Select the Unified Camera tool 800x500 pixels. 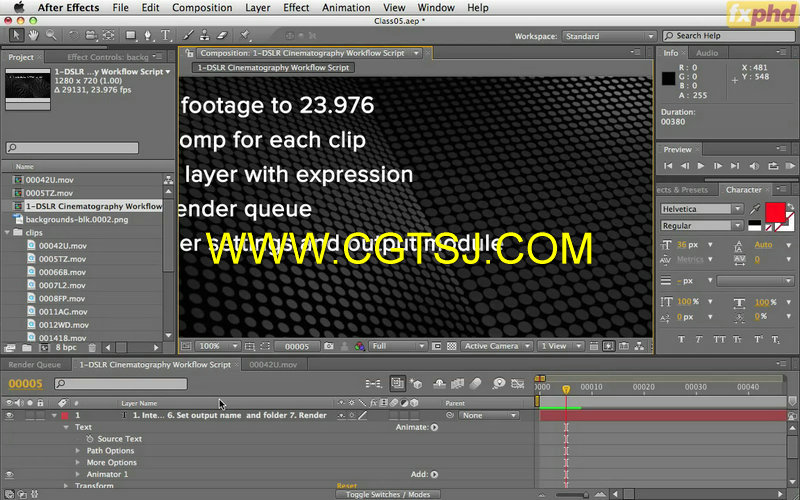(x=91, y=35)
